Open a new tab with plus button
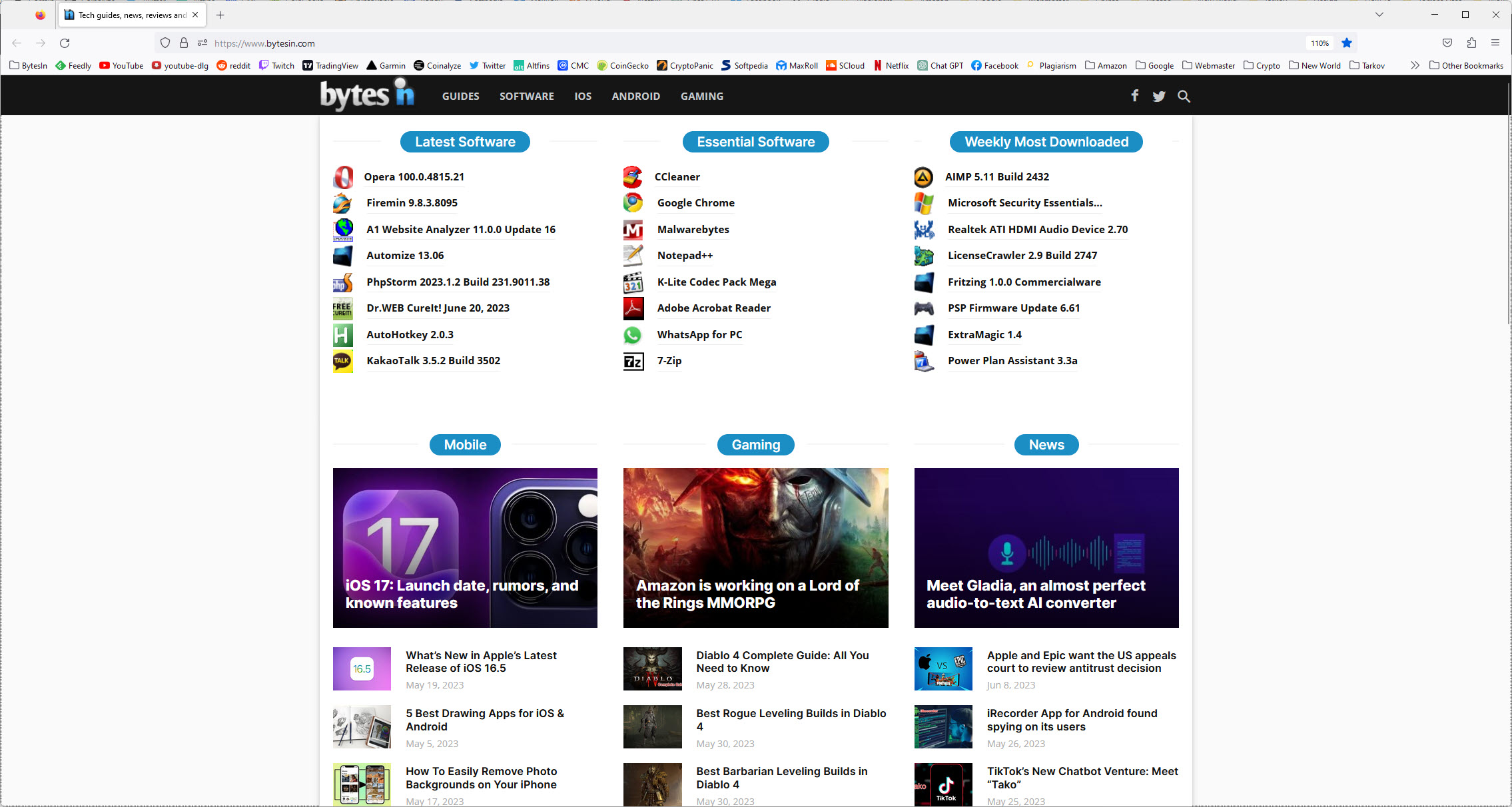Image resolution: width=1512 pixels, height=807 pixels. (220, 15)
